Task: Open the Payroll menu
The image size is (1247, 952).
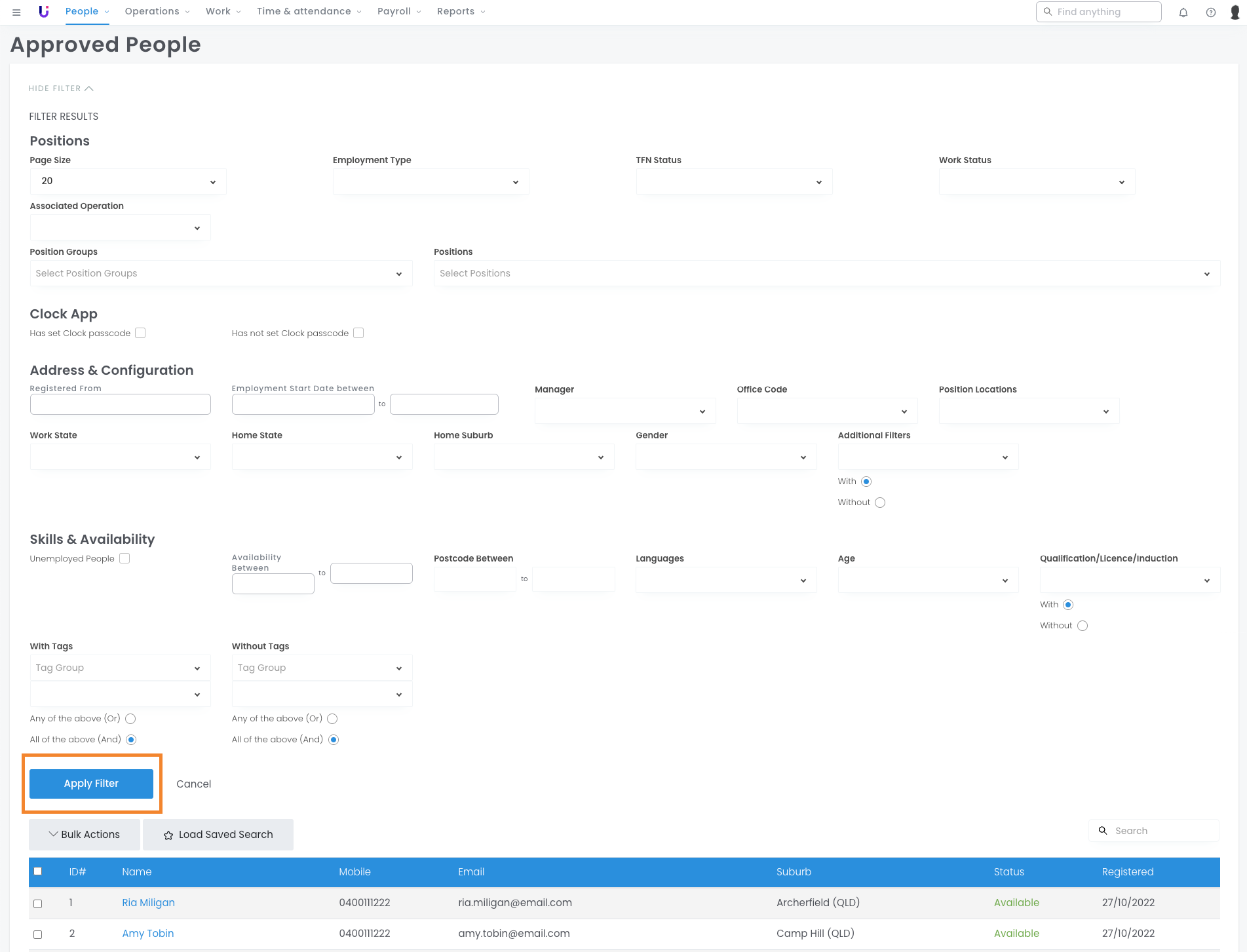Action: (398, 12)
